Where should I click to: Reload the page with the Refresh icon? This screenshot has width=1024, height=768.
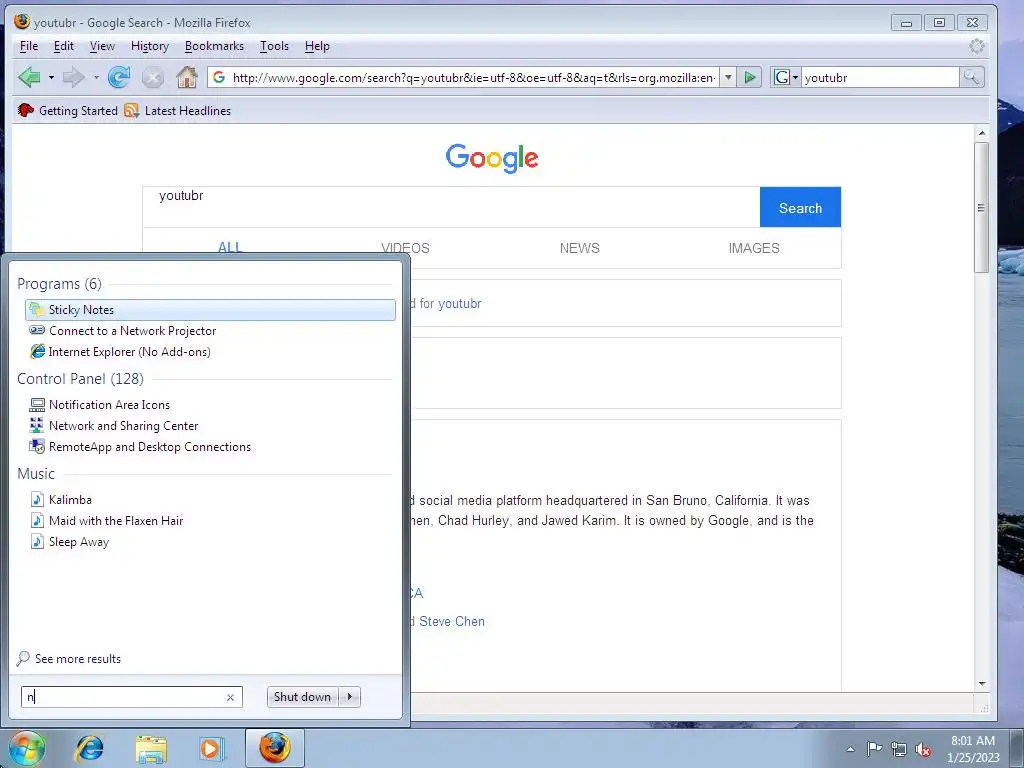pos(119,78)
